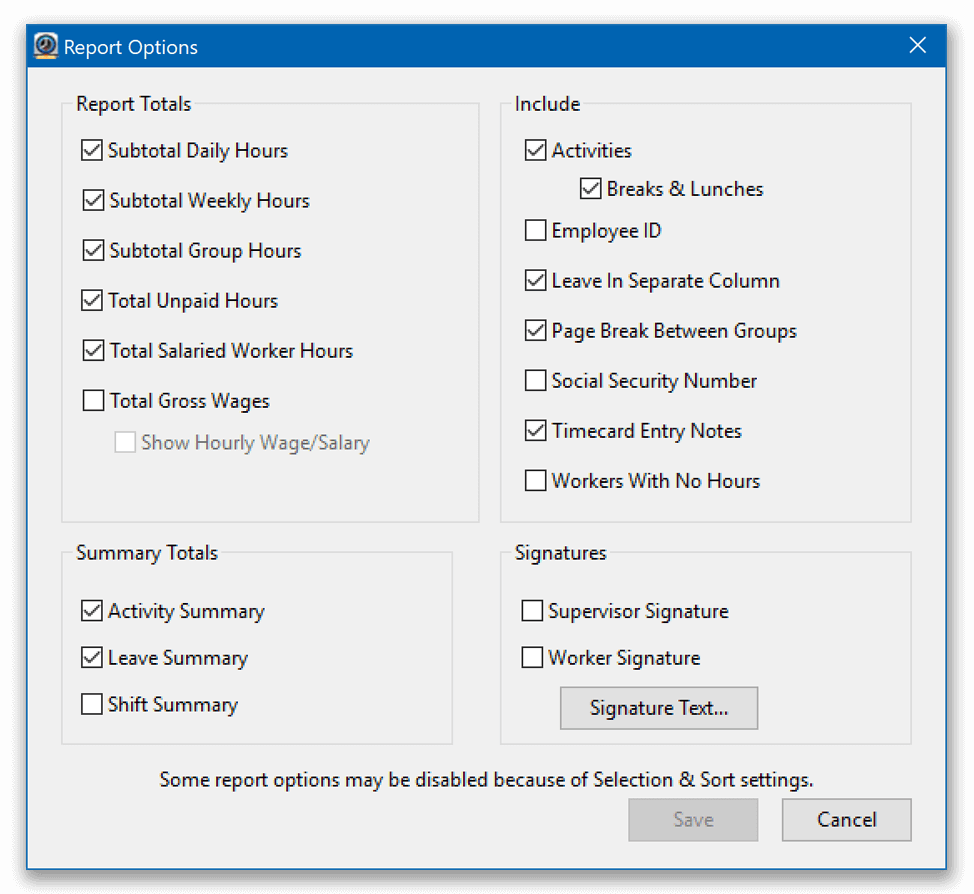Viewport: 974px width, 894px height.
Task: Toggle Subtotal Group Hours off
Action: (x=91, y=250)
